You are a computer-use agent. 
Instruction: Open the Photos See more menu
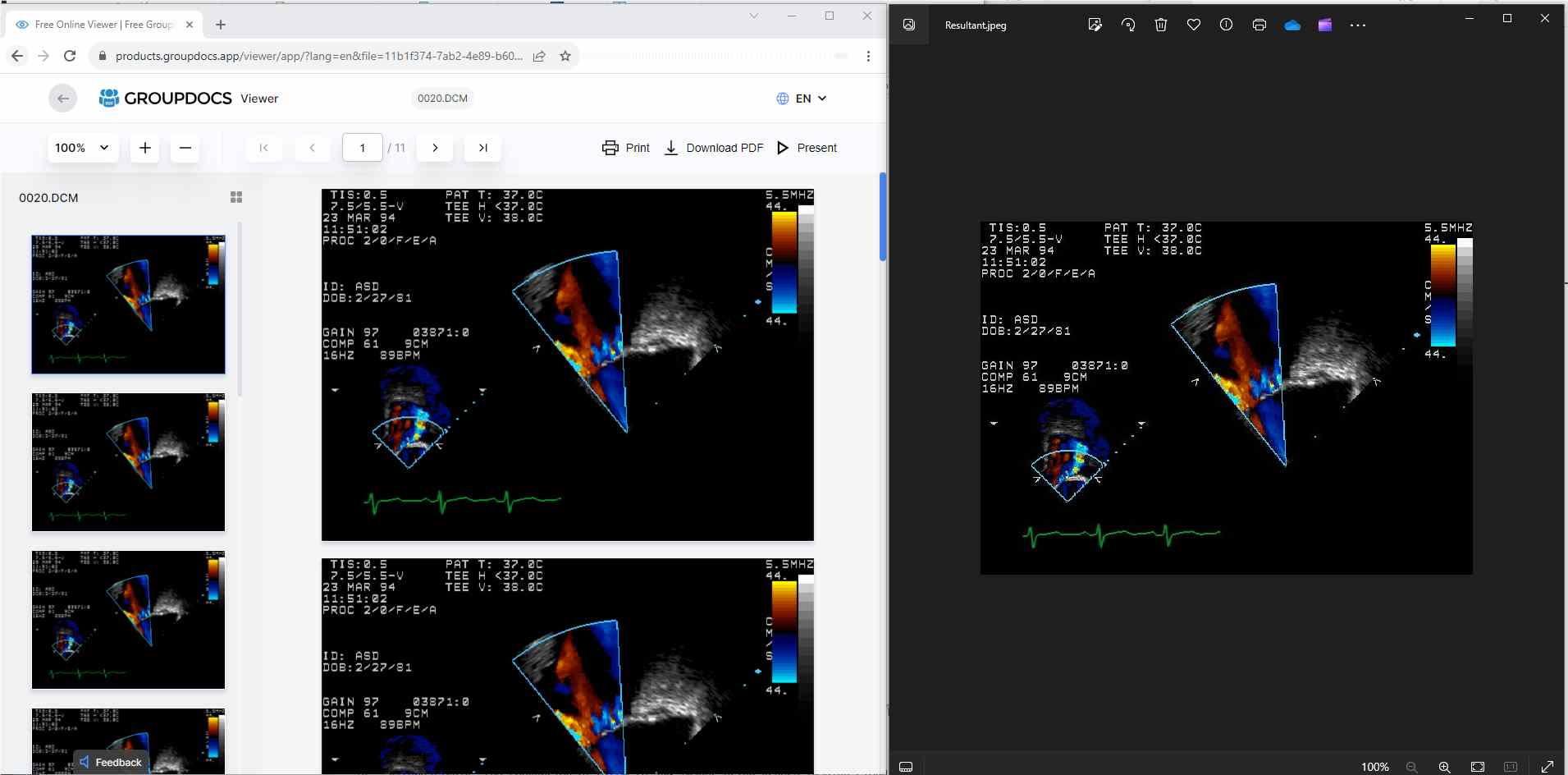(1358, 25)
